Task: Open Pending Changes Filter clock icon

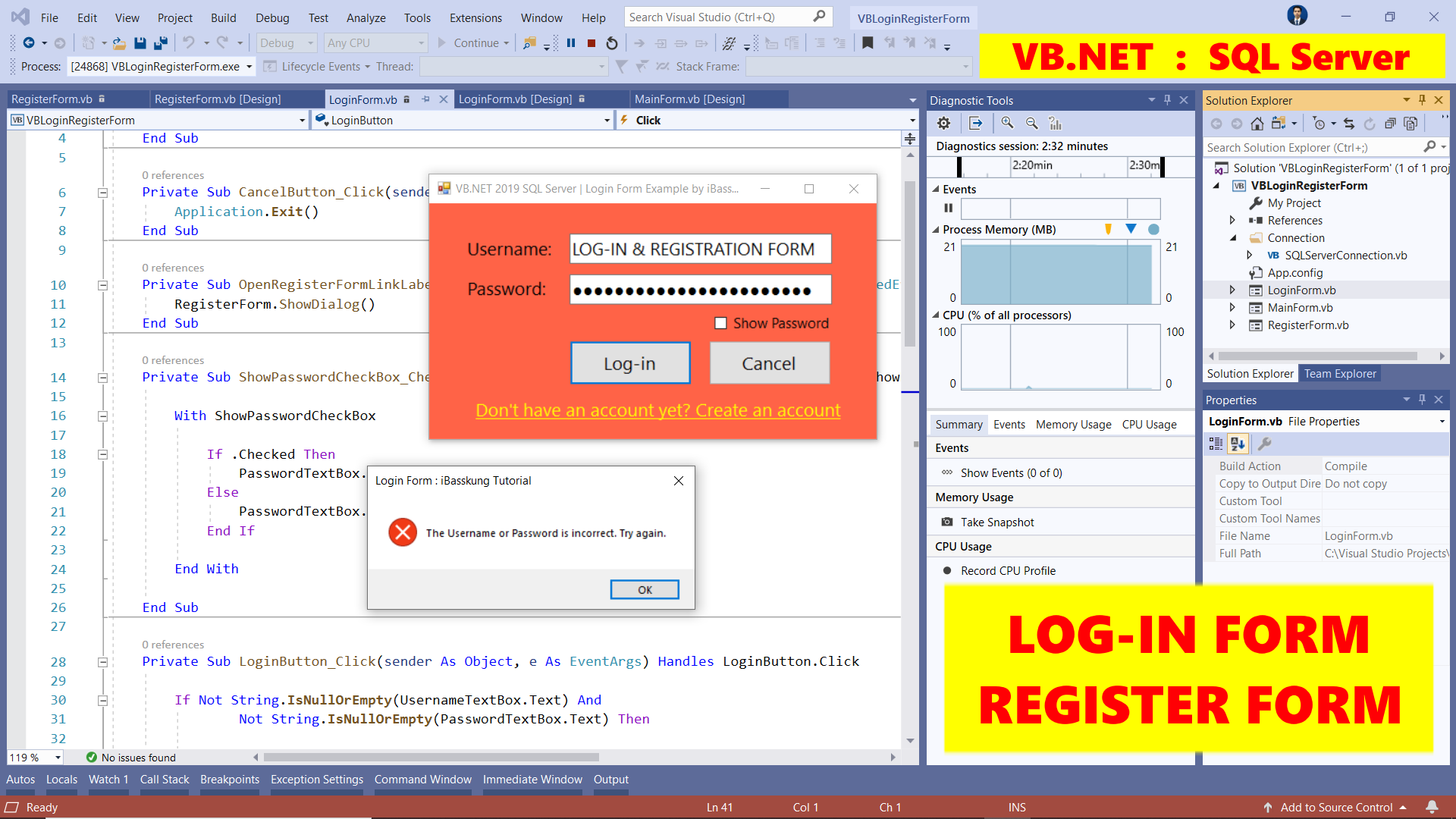Action: point(1319,124)
